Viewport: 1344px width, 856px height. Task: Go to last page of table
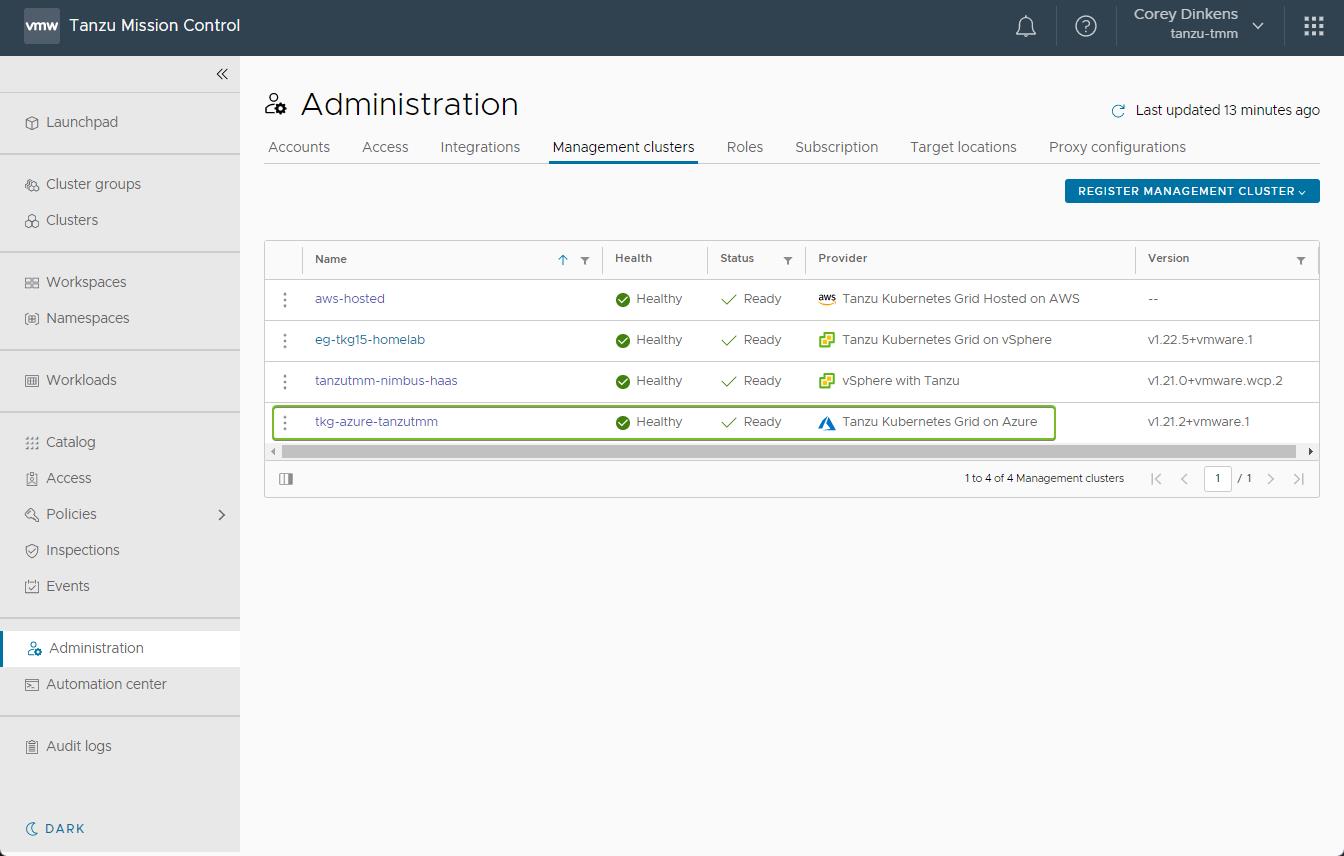coord(1299,479)
